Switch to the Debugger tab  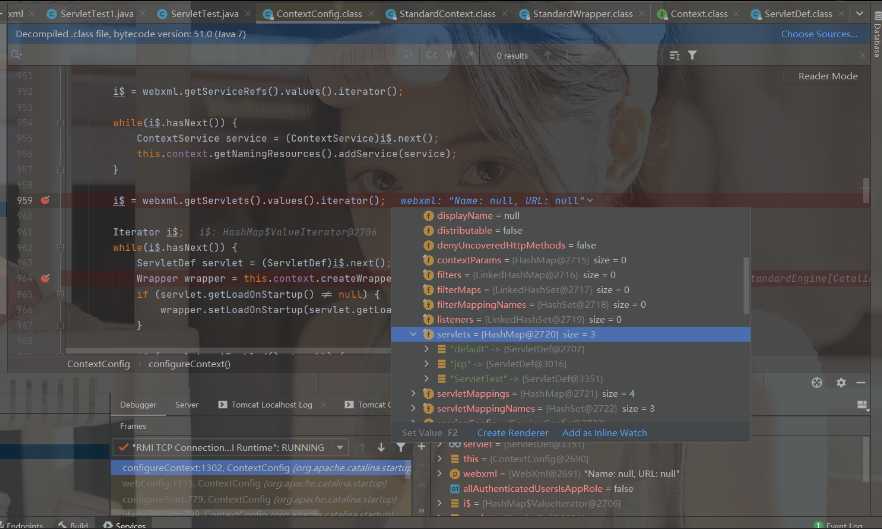(138, 405)
